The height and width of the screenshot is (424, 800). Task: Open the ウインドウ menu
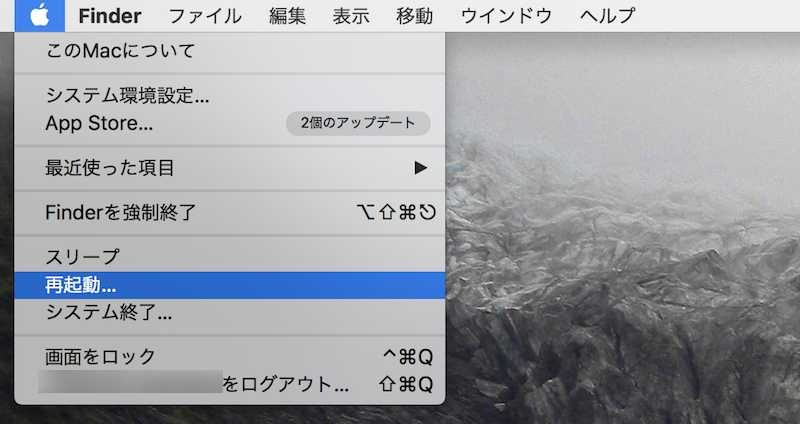(x=504, y=16)
